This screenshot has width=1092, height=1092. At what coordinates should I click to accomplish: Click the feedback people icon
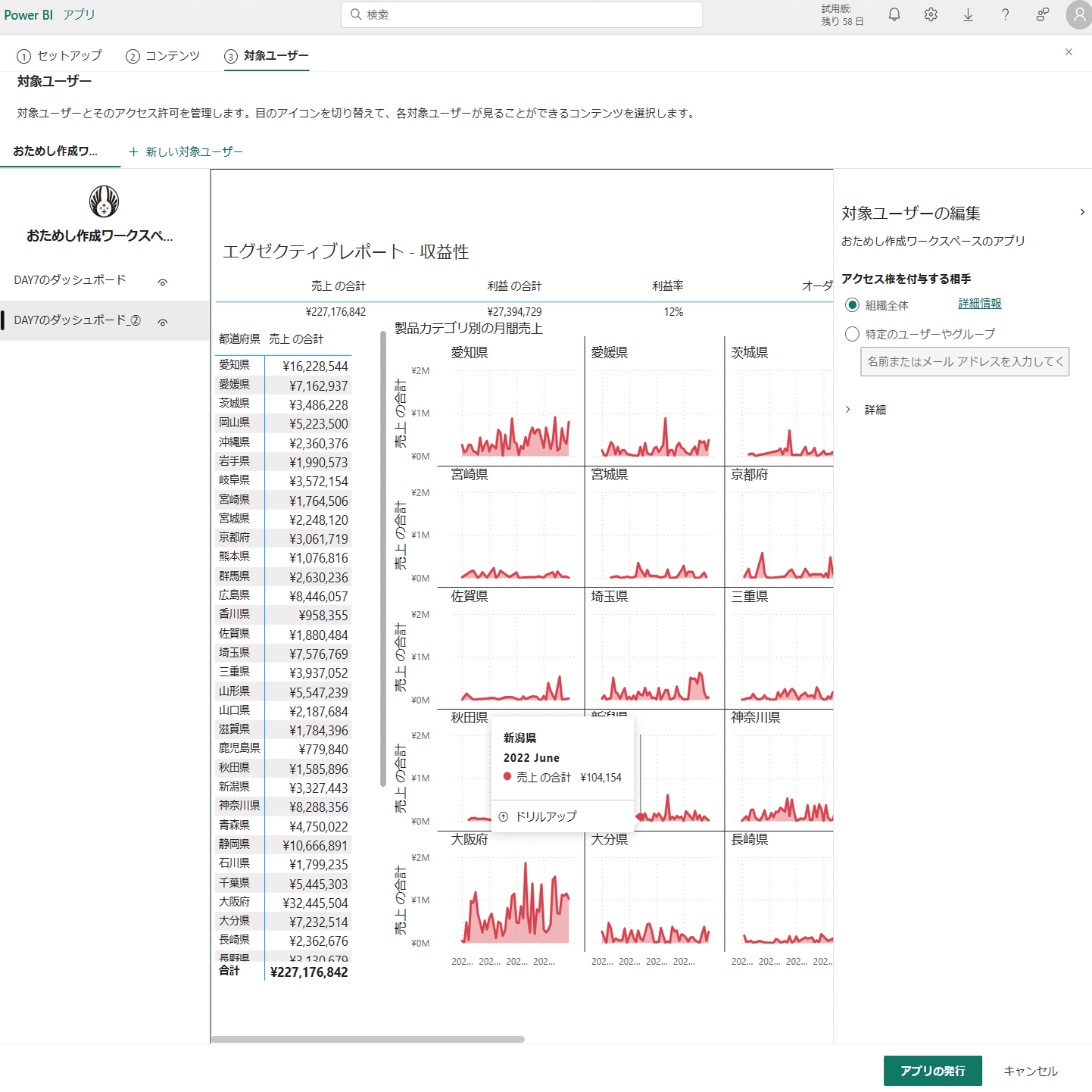click(x=1043, y=14)
